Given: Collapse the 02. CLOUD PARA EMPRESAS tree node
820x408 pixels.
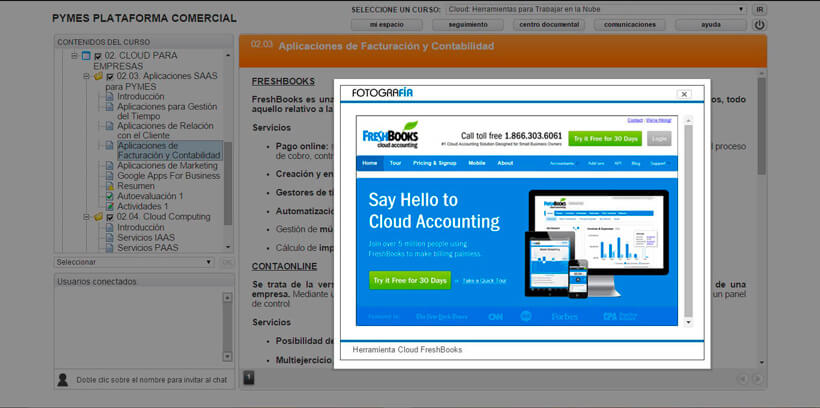Looking at the screenshot, I should (74, 55).
